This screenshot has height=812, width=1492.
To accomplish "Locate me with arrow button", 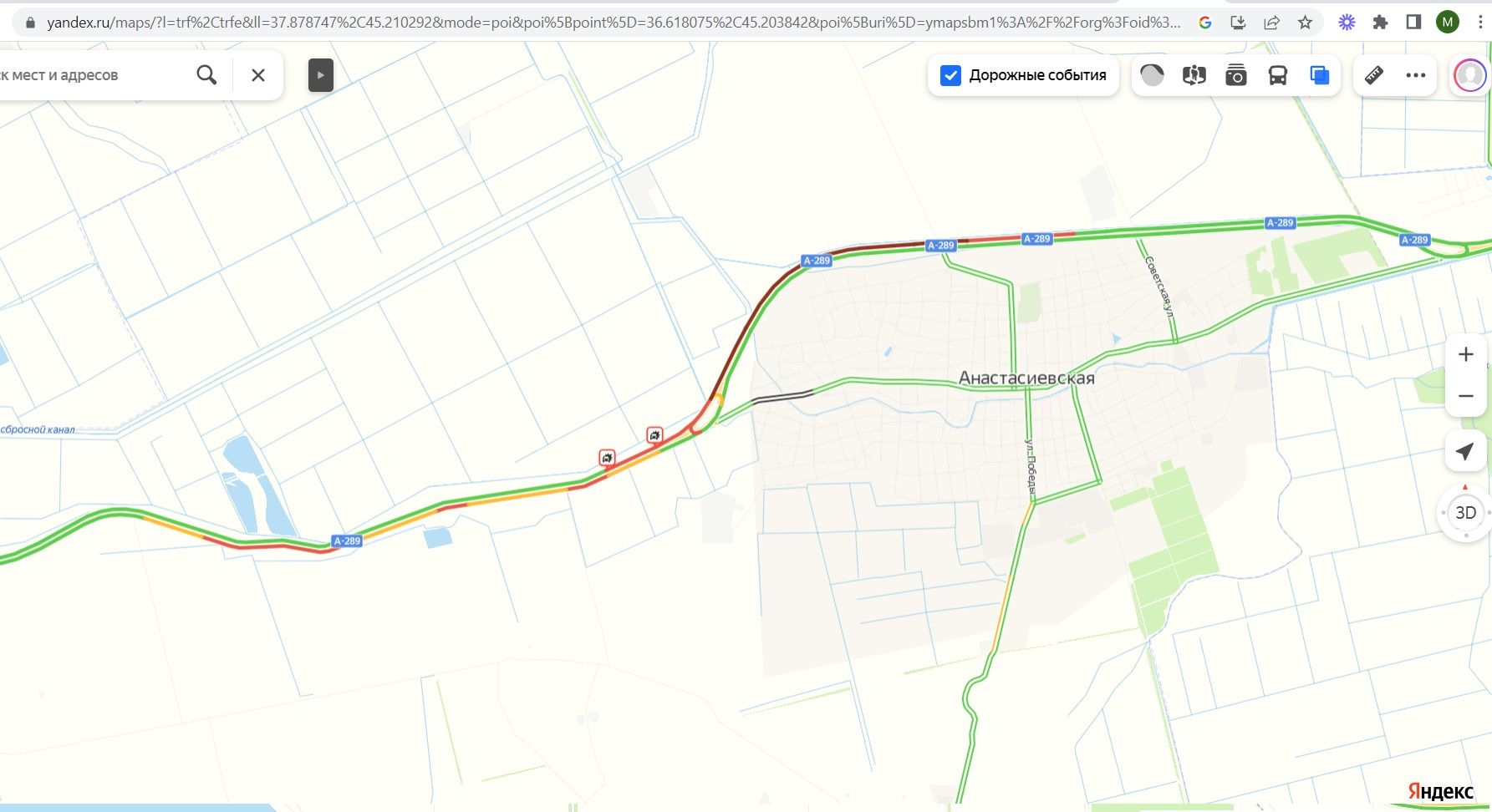I will [1465, 451].
